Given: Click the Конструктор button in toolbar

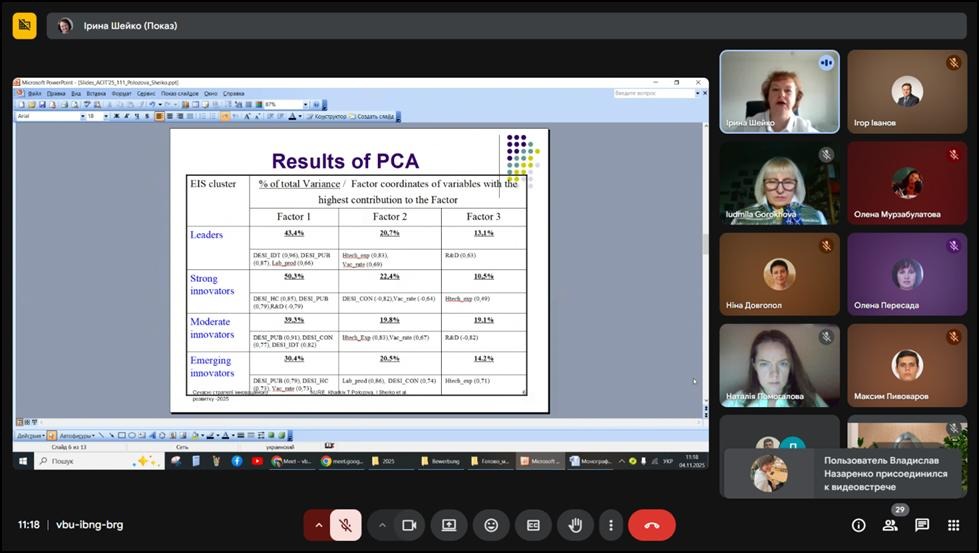Looking at the screenshot, I should [x=329, y=116].
